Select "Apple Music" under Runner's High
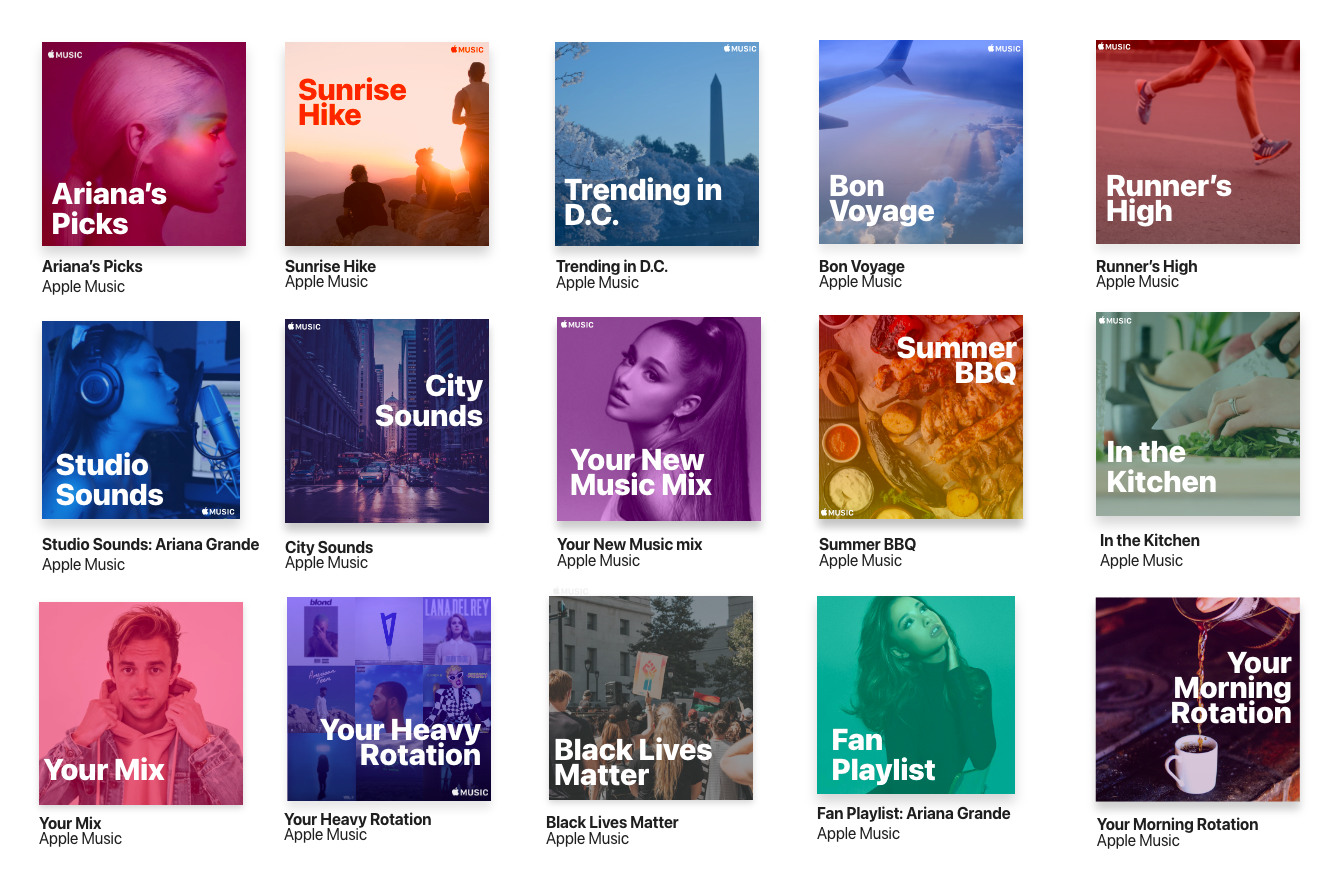Viewport: 1339px width, 890px height. point(1138,282)
